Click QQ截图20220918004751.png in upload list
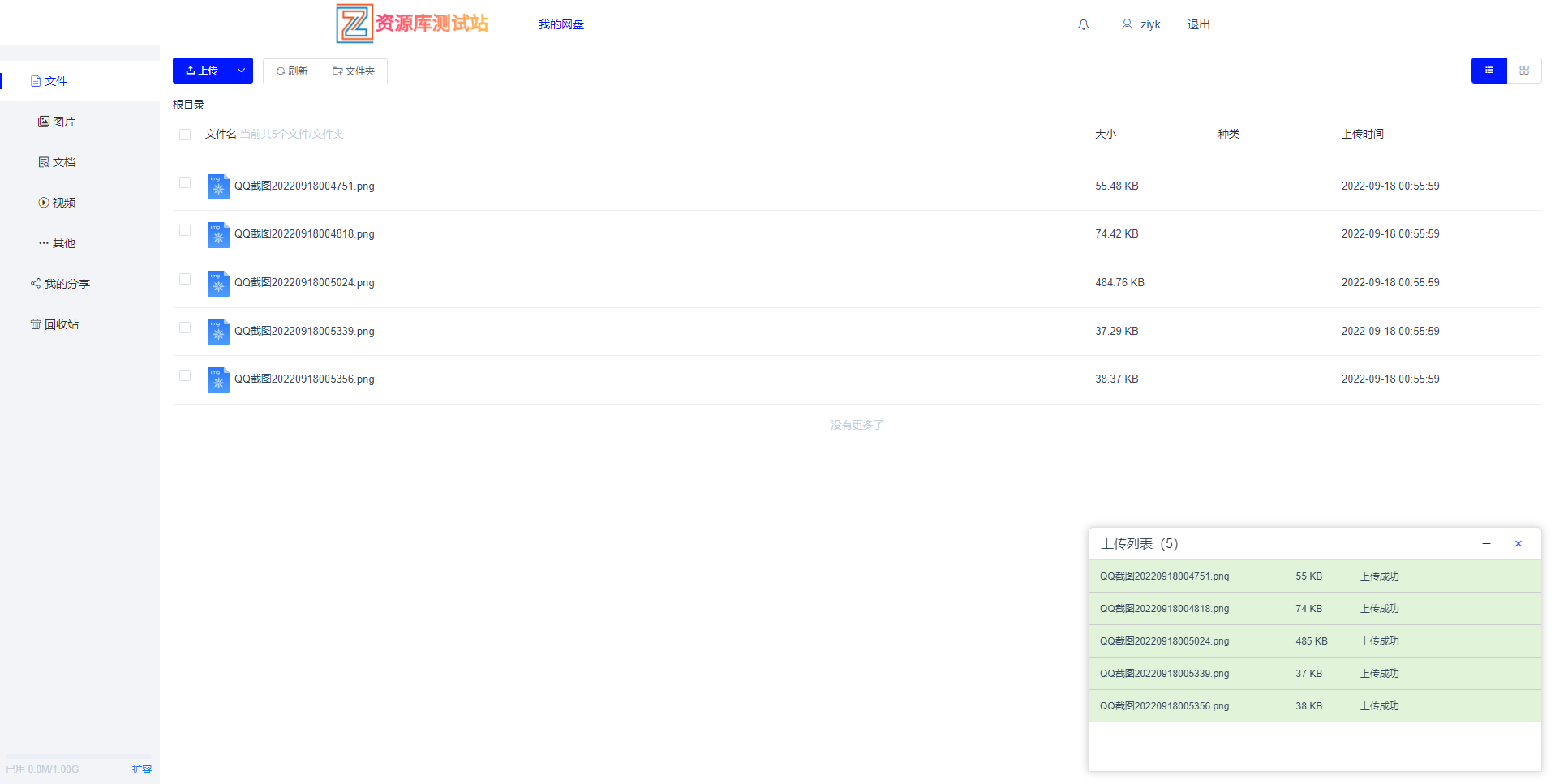The height and width of the screenshot is (784, 1555). [1164, 576]
